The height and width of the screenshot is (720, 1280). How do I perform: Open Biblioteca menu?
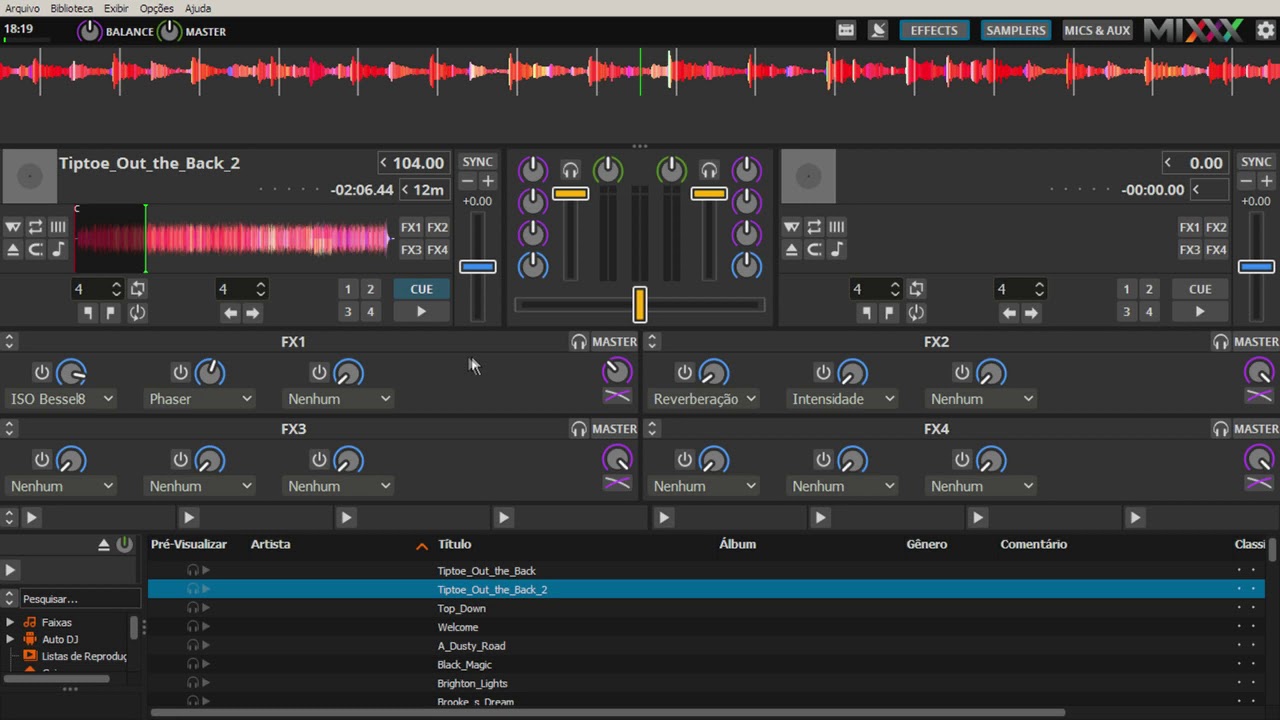(71, 8)
